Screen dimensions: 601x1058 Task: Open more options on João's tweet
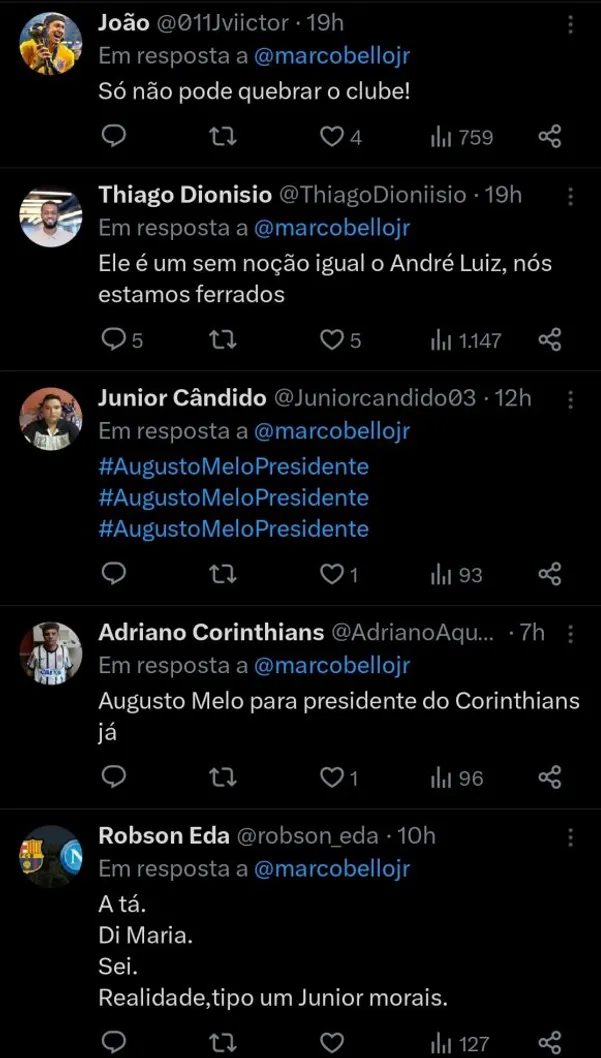(x=570, y=22)
